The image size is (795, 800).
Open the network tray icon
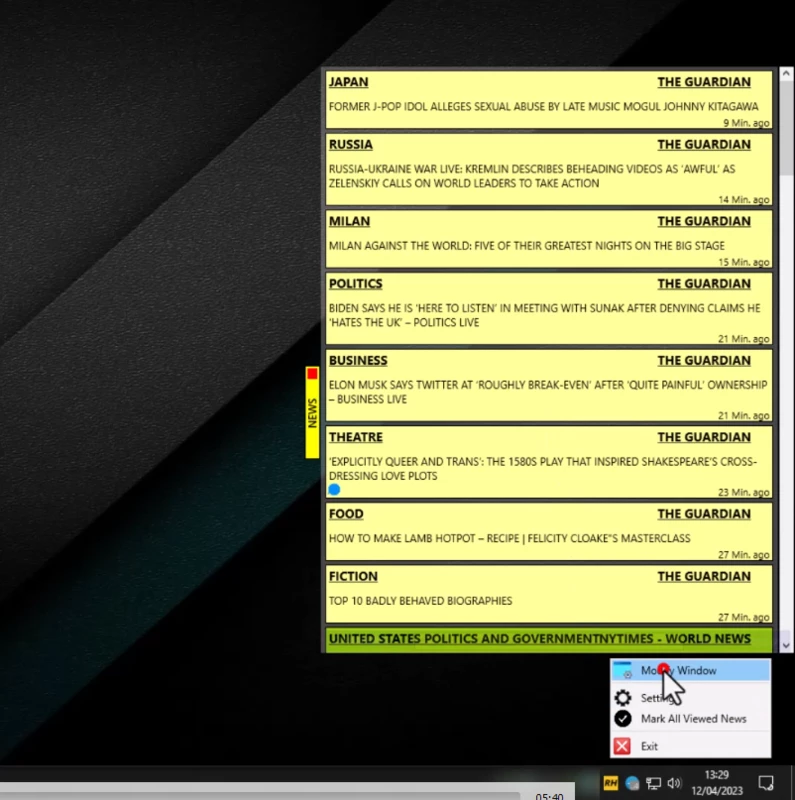click(x=653, y=783)
